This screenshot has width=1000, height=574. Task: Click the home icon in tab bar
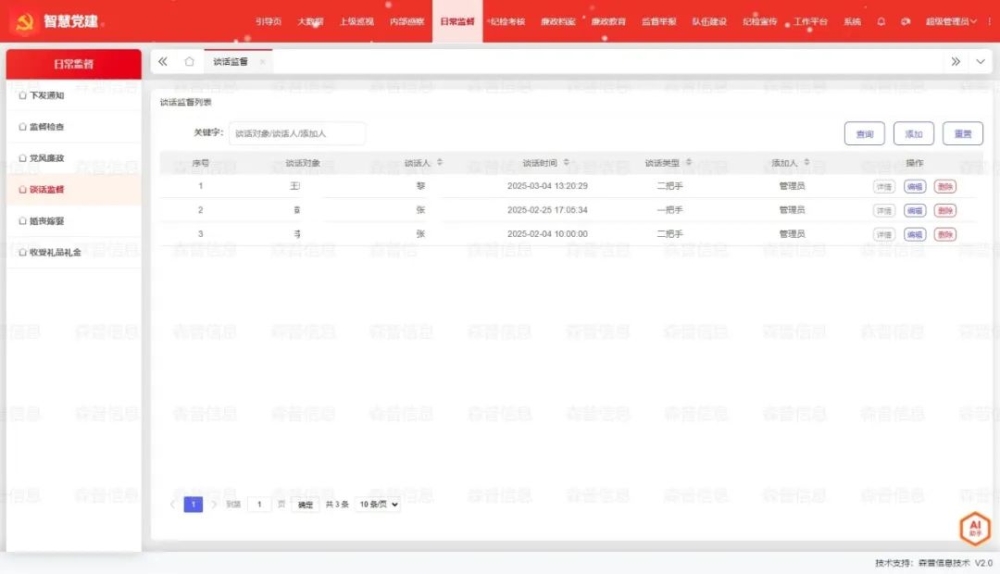tap(189, 62)
